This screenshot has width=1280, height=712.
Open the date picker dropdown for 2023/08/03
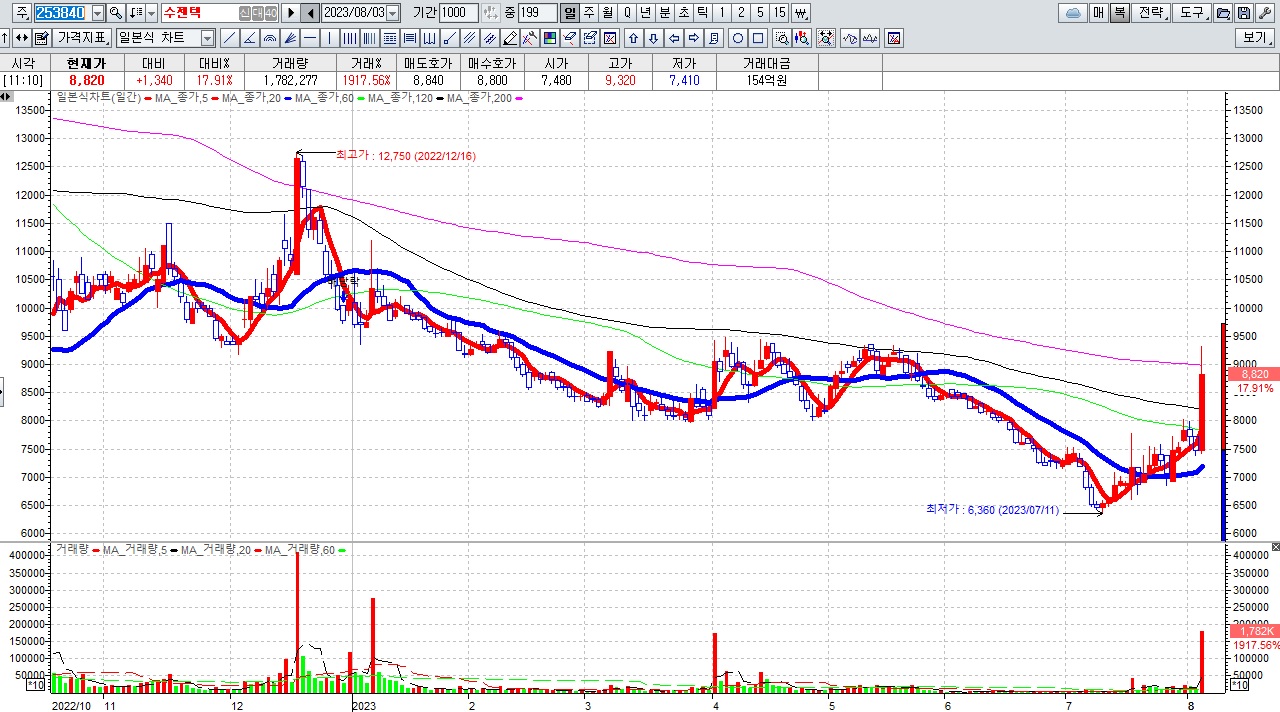392,13
